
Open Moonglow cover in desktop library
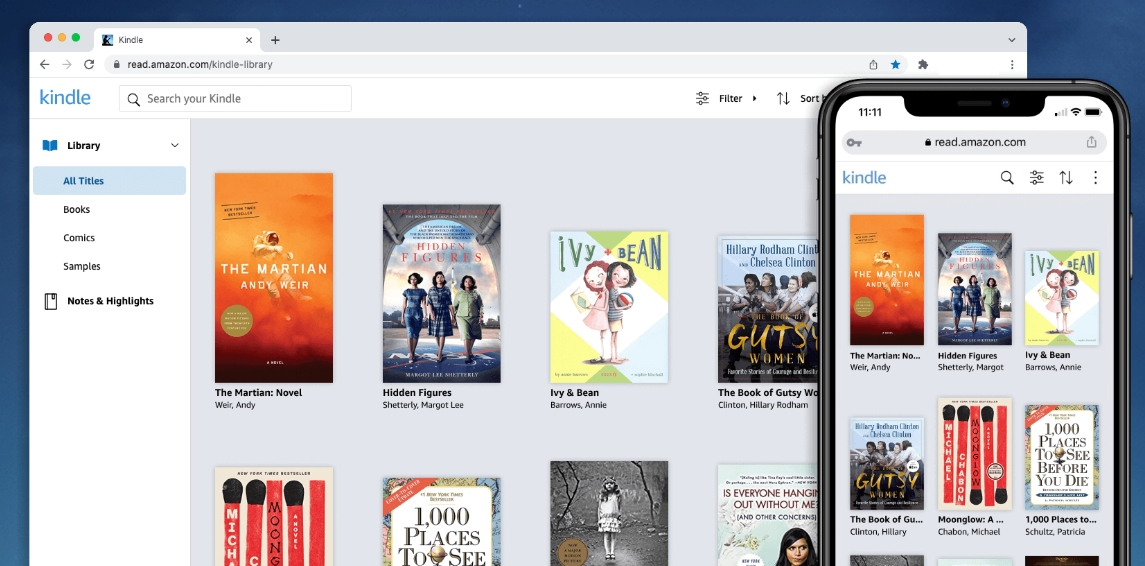tap(274, 516)
